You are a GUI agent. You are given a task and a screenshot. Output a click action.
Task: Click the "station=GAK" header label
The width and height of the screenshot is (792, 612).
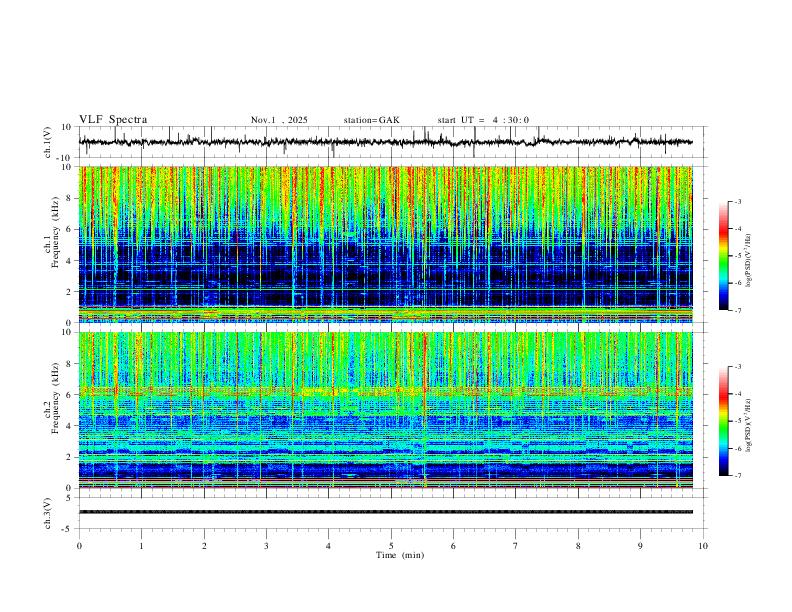pos(372,120)
